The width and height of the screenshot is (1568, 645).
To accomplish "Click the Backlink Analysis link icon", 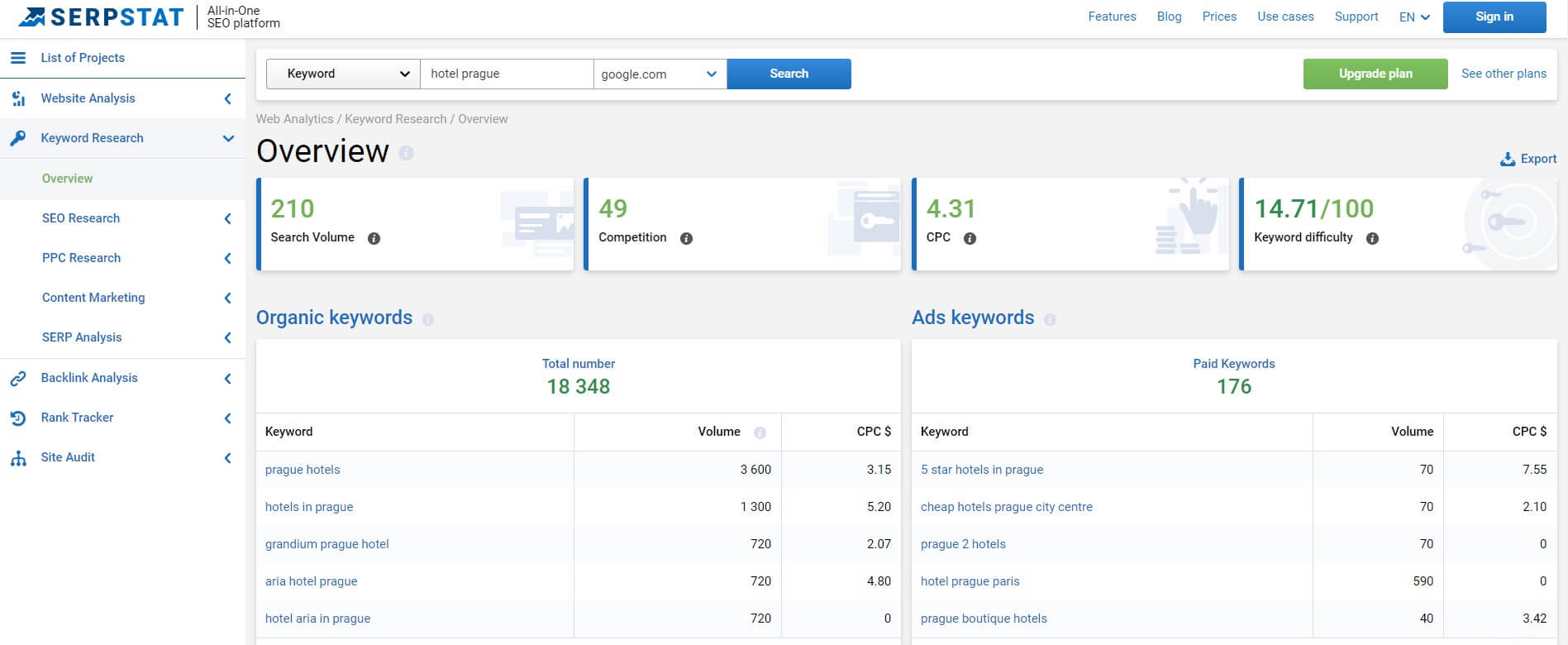I will (17, 379).
